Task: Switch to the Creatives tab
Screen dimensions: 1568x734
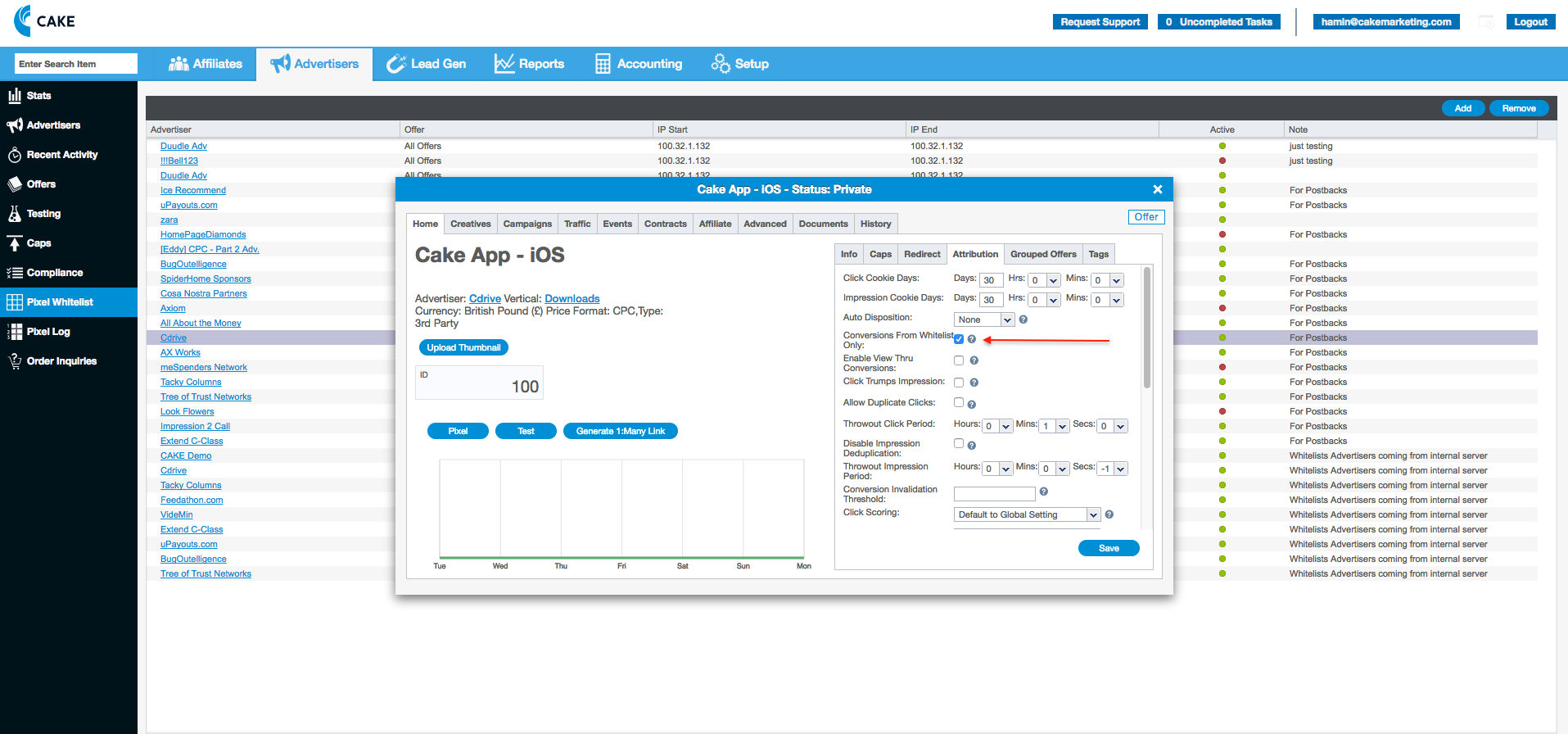Action: pyautogui.click(x=471, y=224)
